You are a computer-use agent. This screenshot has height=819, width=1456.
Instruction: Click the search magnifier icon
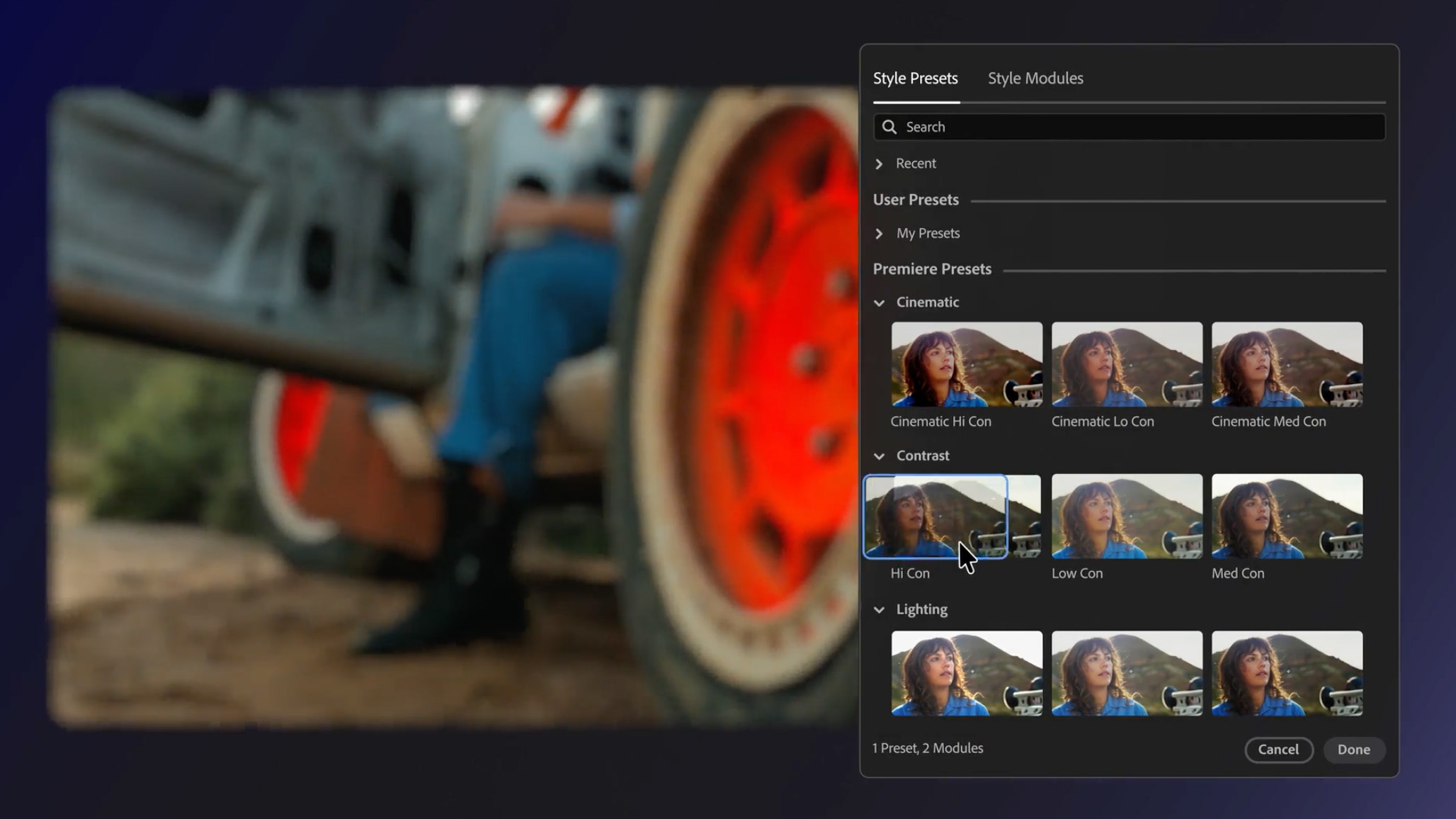[889, 127]
